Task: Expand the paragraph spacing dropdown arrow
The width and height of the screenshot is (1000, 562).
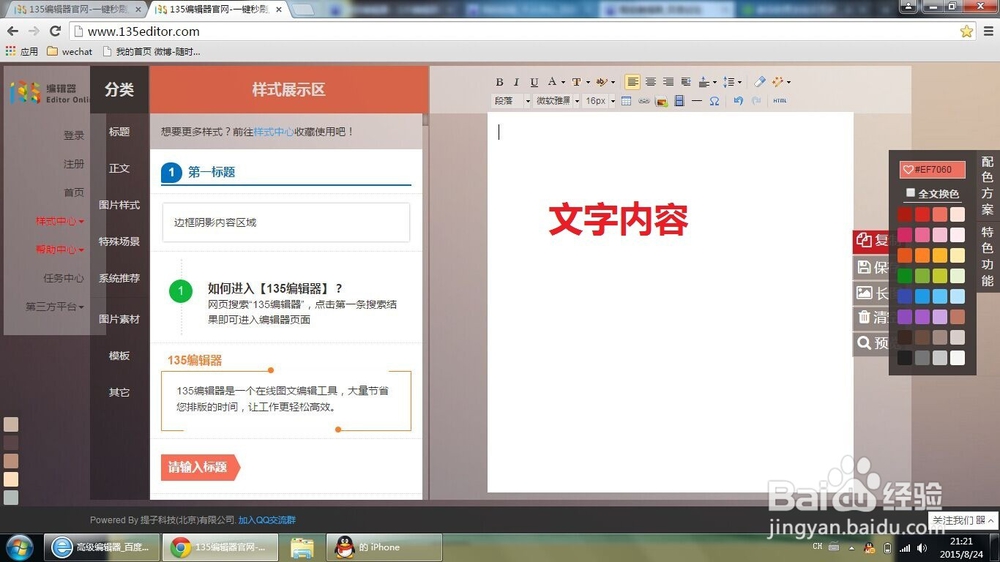Action: [x=714, y=82]
